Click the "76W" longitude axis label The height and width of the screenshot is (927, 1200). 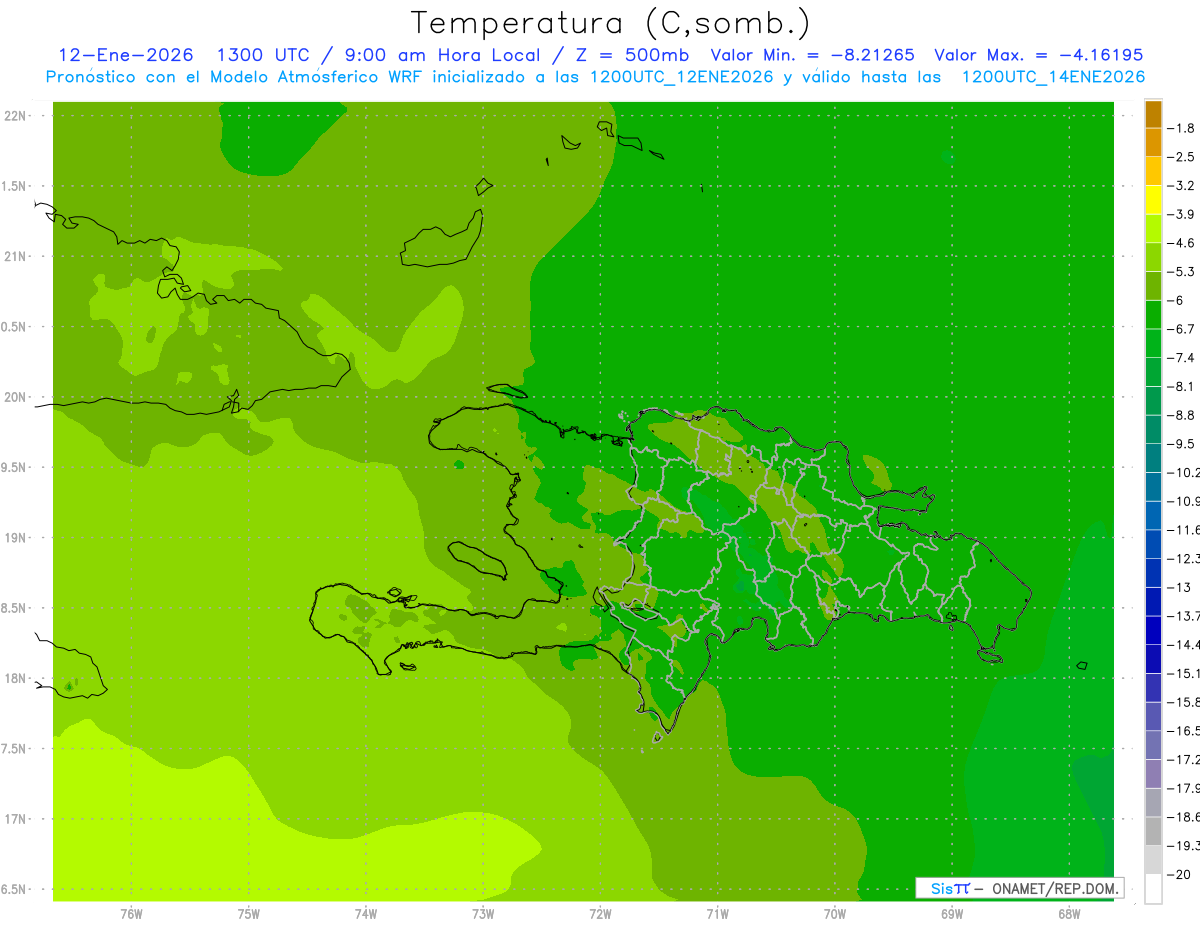pos(131,915)
